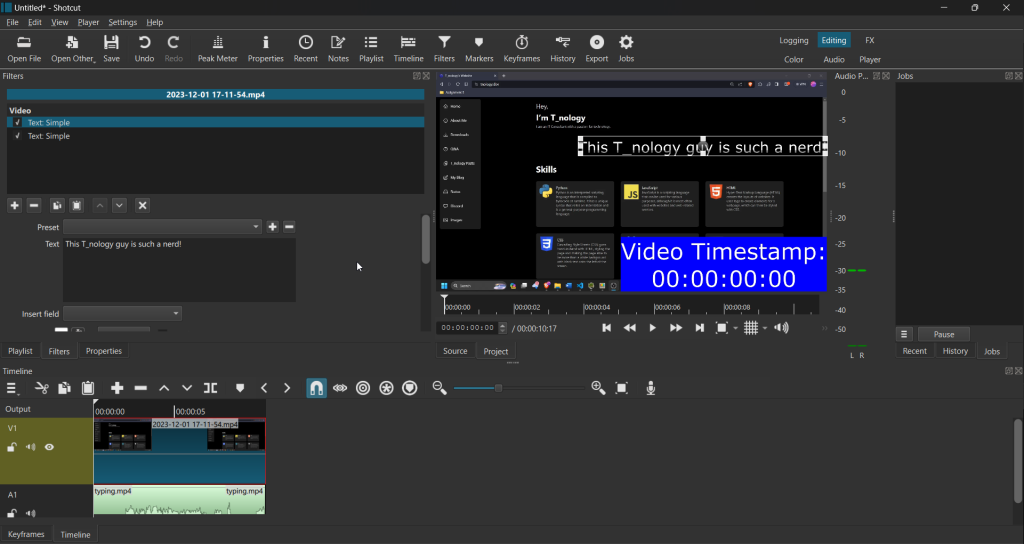
Task: Record audio with microphone icon
Action: (650, 388)
